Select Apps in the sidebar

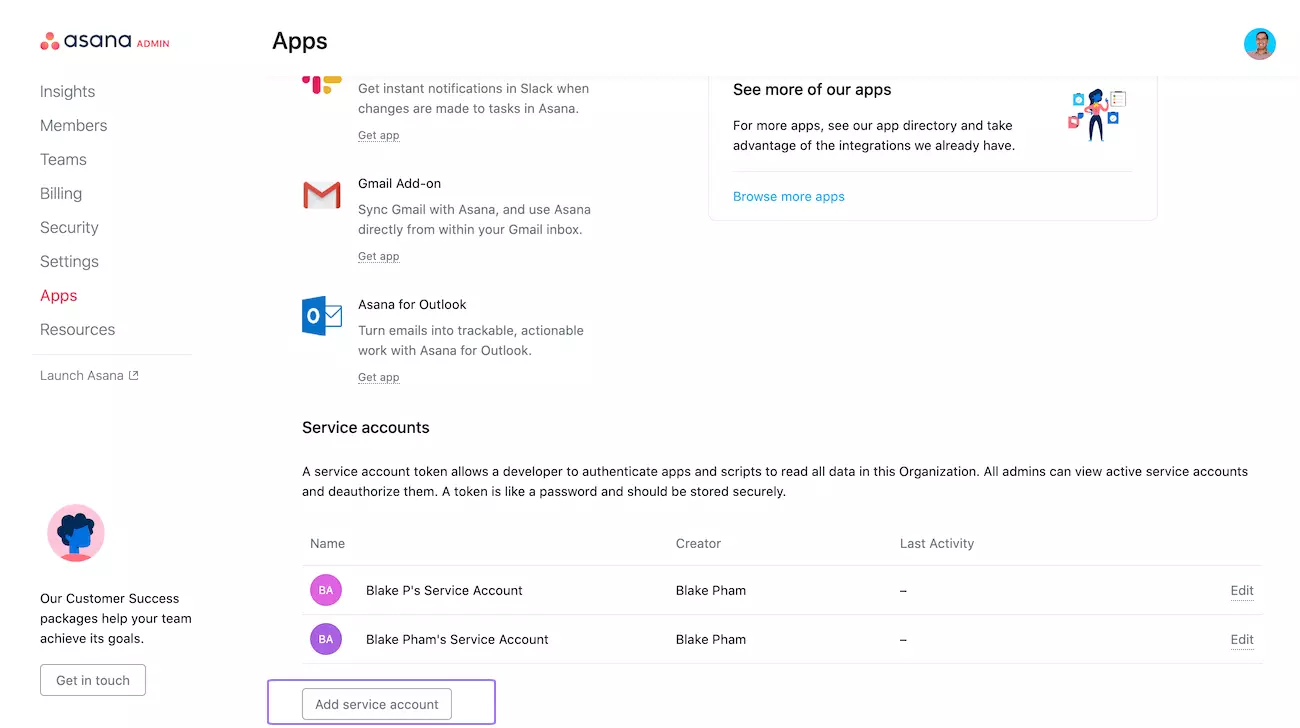click(58, 295)
